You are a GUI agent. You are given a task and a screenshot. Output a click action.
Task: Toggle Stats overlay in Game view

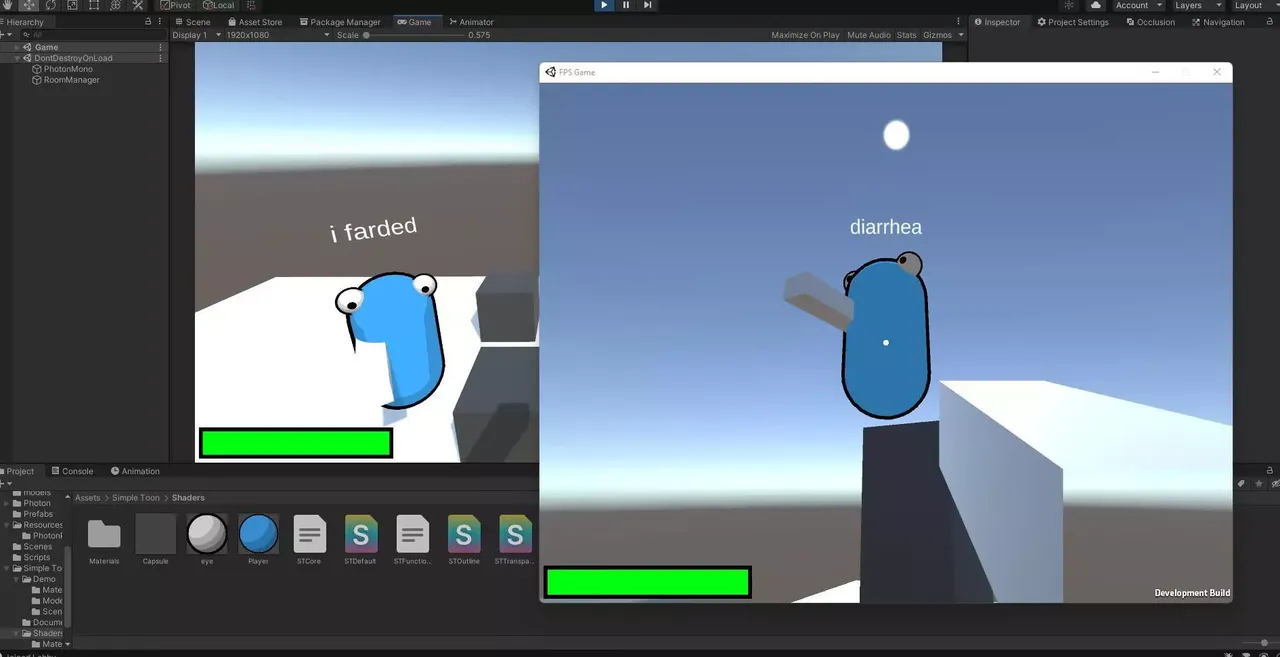[x=906, y=35]
